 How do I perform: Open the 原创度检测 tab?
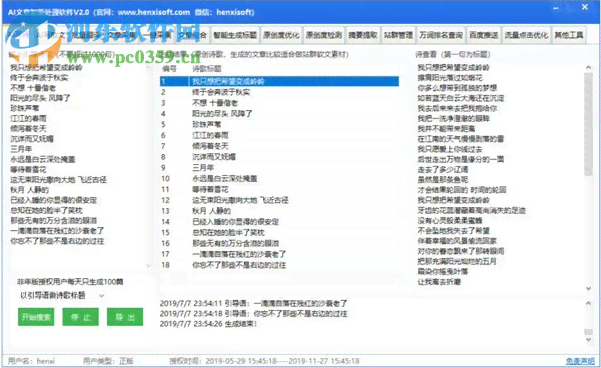coord(324,35)
